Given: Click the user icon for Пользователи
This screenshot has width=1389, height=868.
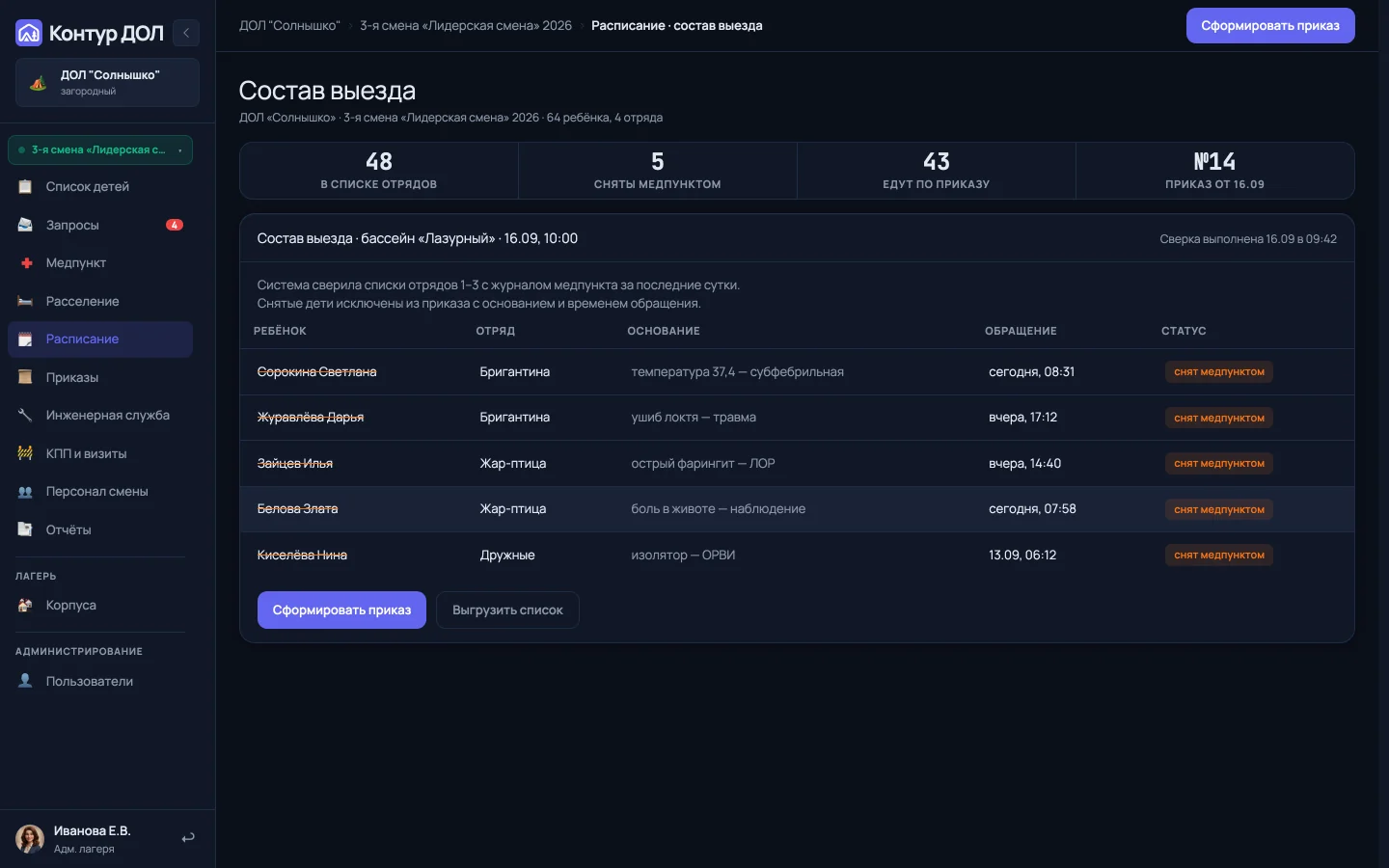Looking at the screenshot, I should click(25, 681).
